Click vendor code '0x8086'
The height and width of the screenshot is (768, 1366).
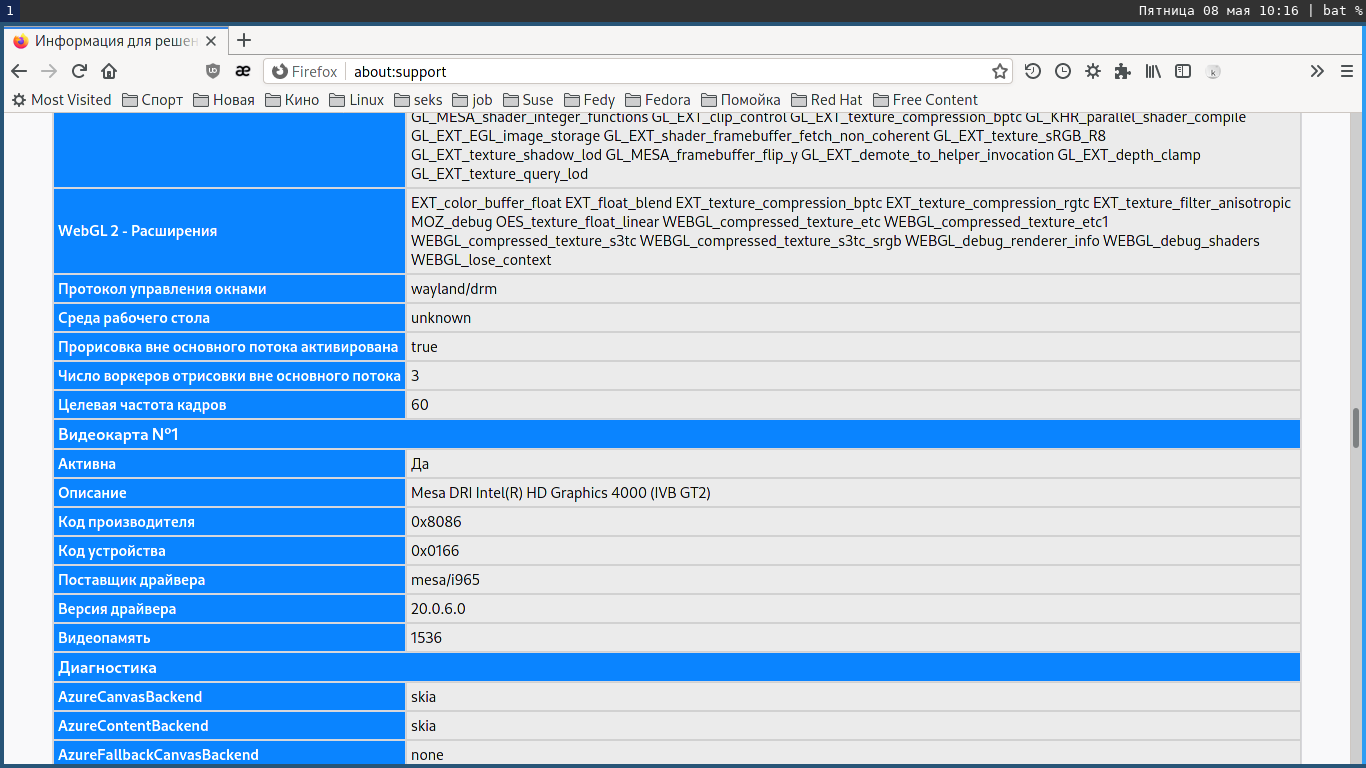(436, 522)
